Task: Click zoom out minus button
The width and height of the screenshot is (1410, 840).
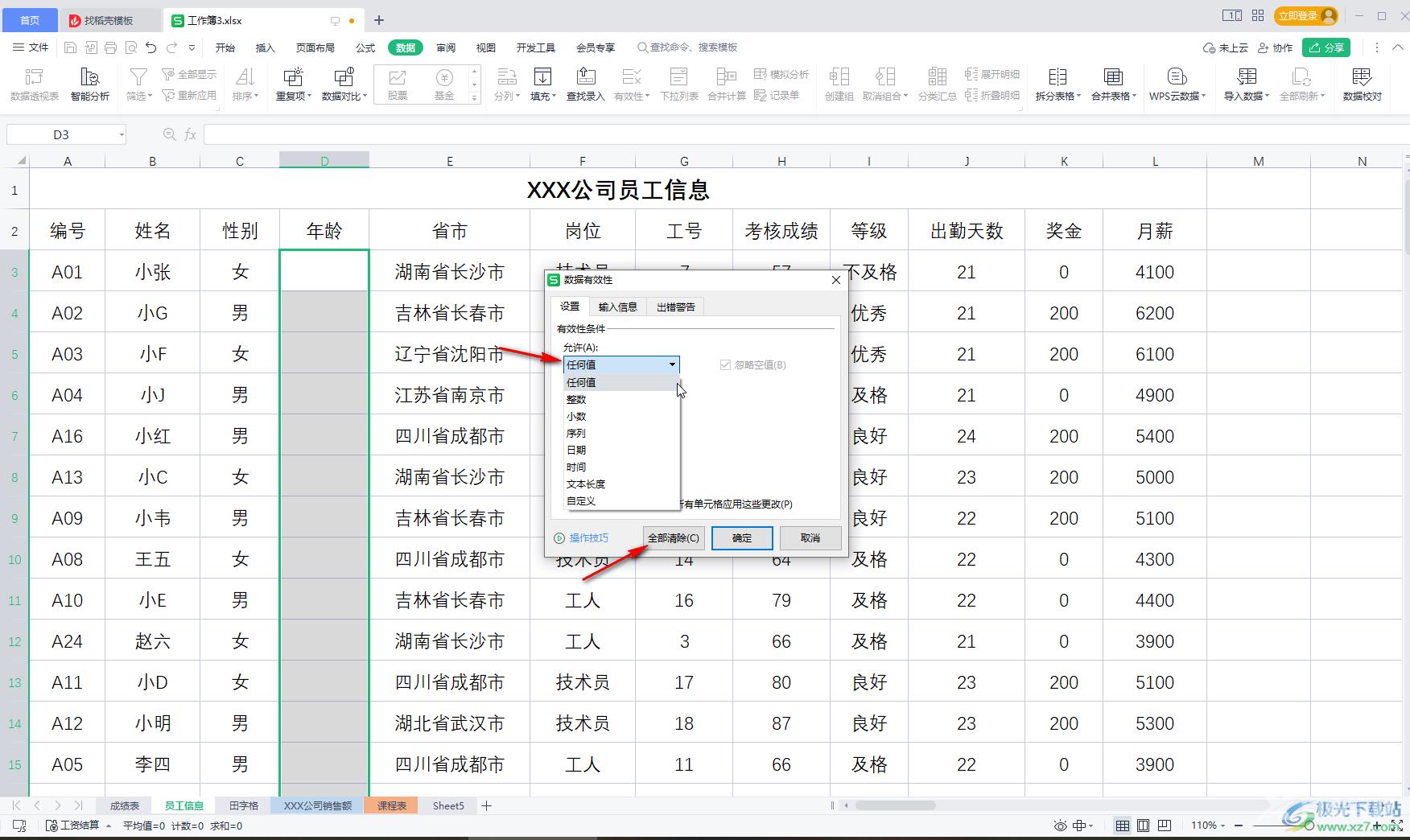Action: click(1238, 826)
